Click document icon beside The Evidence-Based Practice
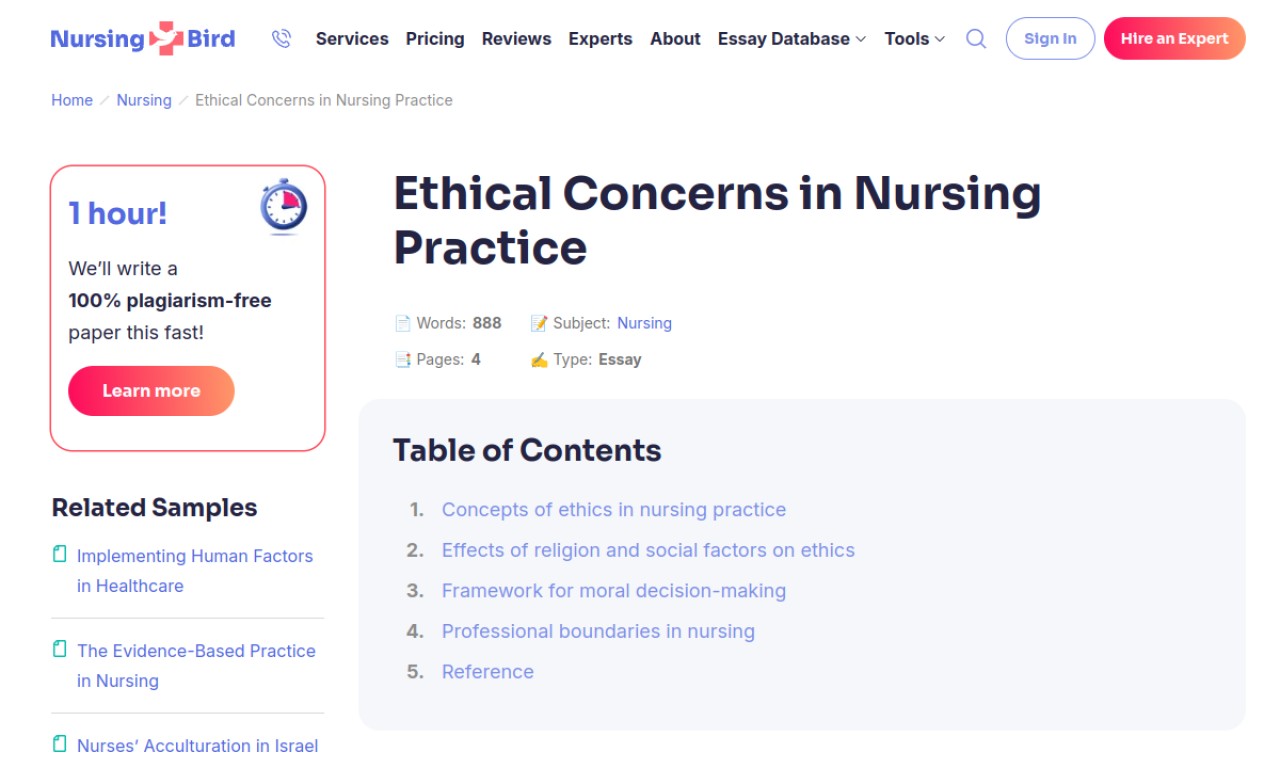The height and width of the screenshot is (768, 1280). [60, 649]
